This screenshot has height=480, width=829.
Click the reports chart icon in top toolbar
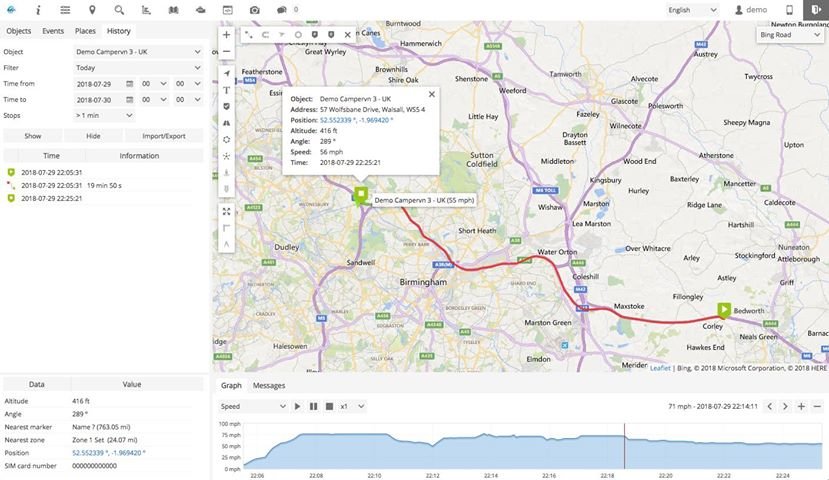[x=147, y=10]
